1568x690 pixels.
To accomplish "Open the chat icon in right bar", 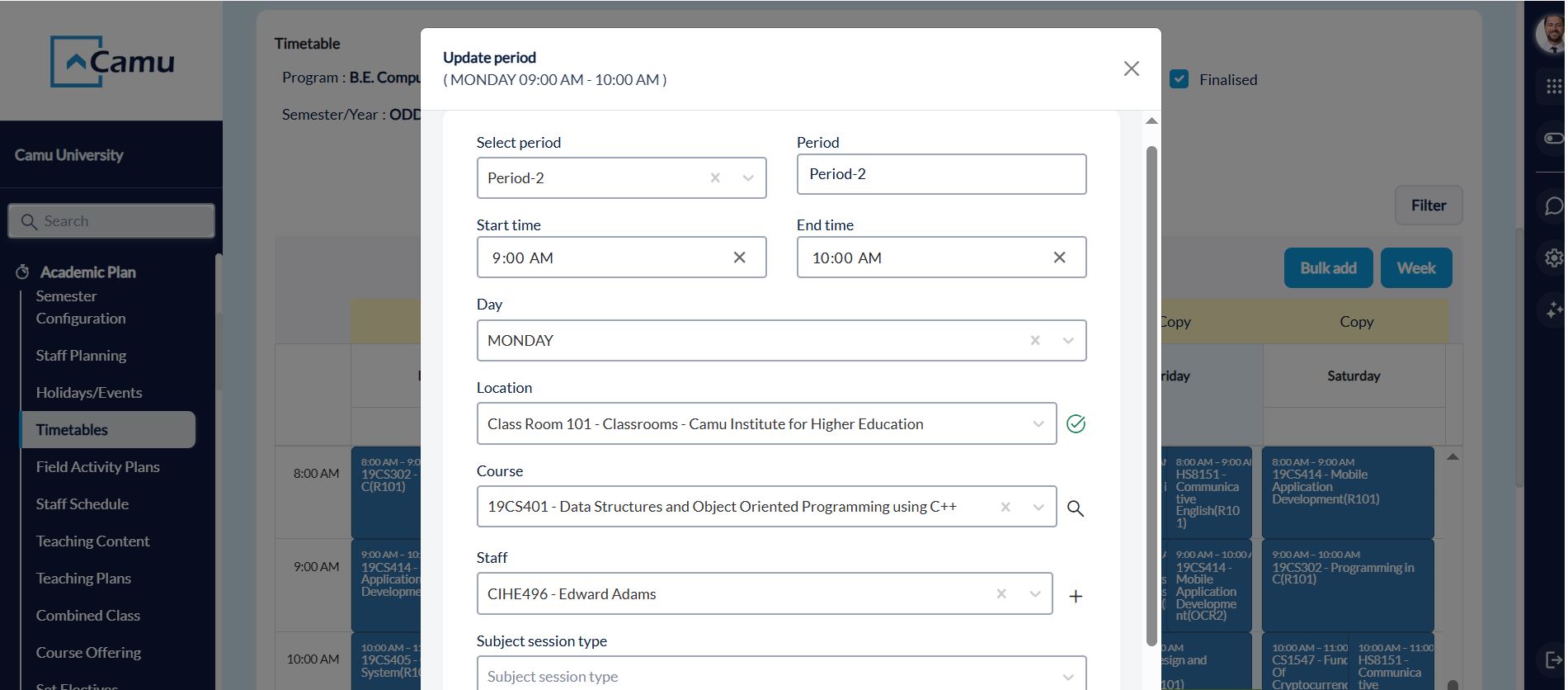I will pyautogui.click(x=1553, y=206).
